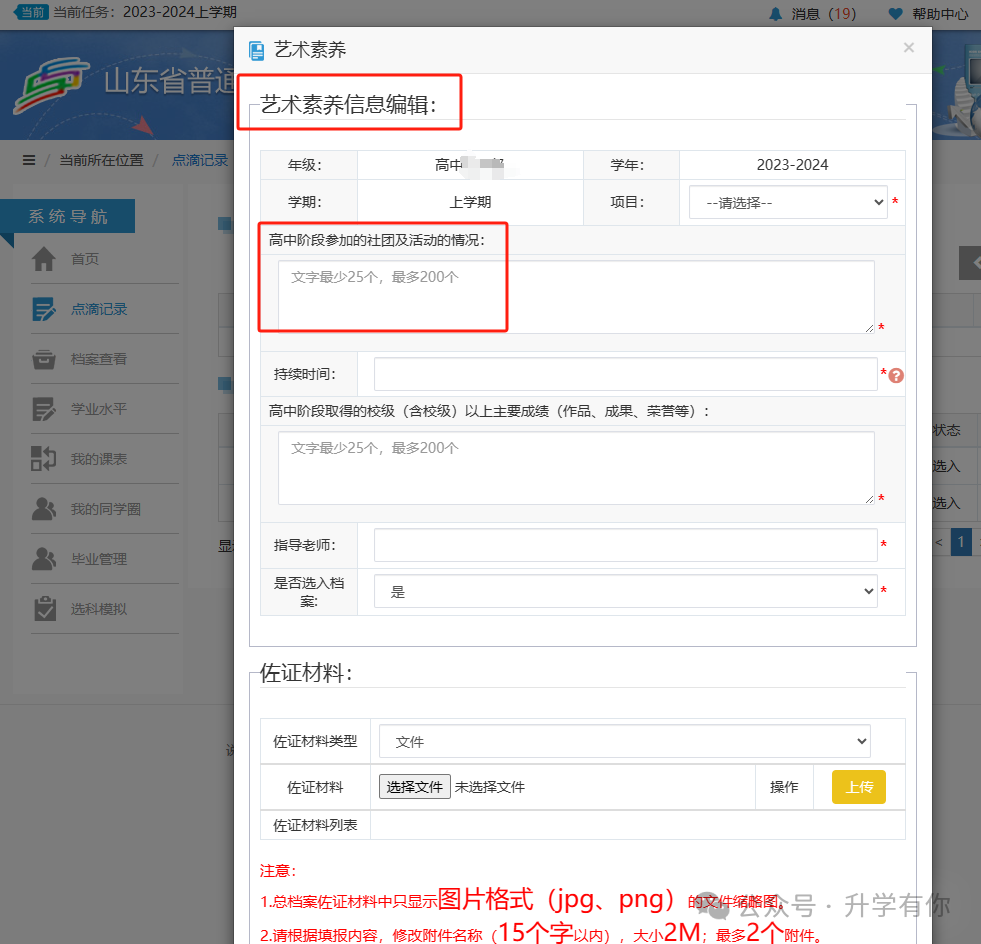Click inside the 指导老师 input field
981x944 pixels.
[625, 544]
